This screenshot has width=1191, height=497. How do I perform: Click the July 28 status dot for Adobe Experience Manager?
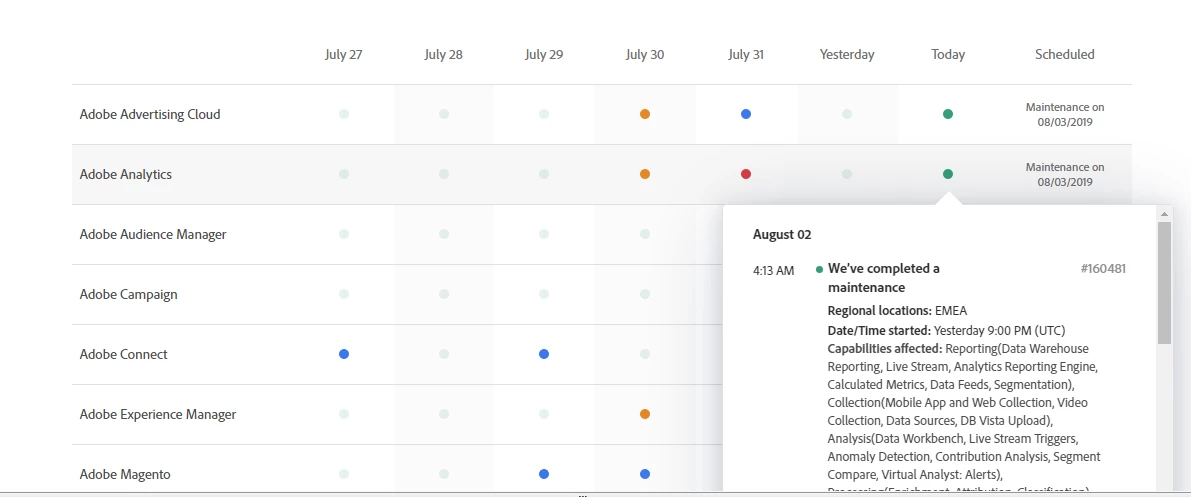pyautogui.click(x=444, y=414)
